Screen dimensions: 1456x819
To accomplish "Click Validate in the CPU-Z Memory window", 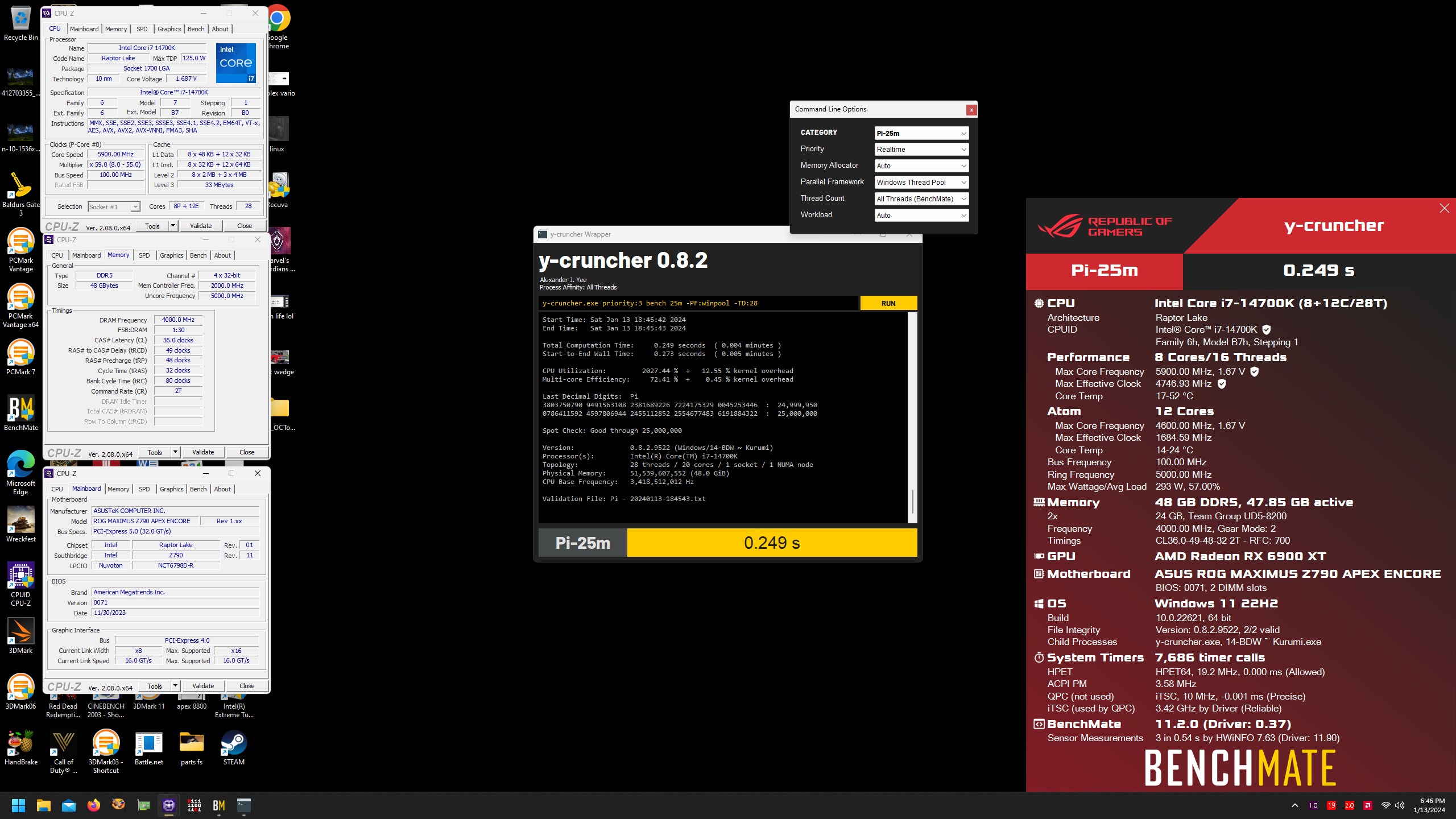I will pos(203,452).
